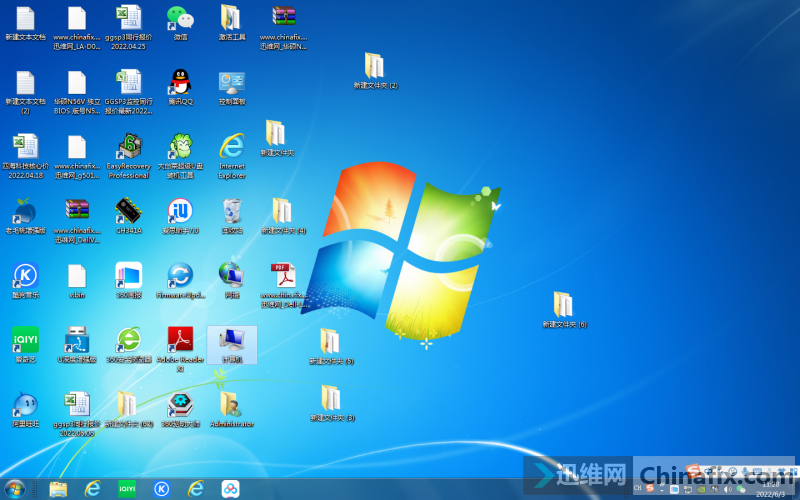Select the 控制面板 Control Panel icon
The height and width of the screenshot is (500, 800).
pos(232,87)
